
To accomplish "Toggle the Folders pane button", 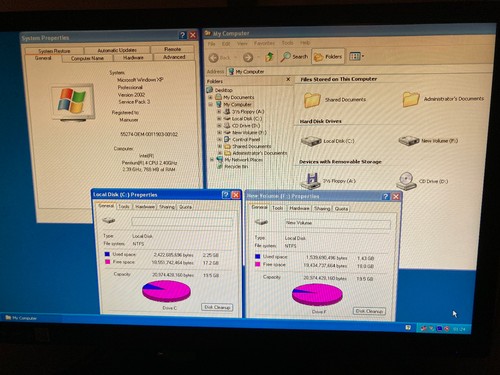I will [x=328, y=57].
